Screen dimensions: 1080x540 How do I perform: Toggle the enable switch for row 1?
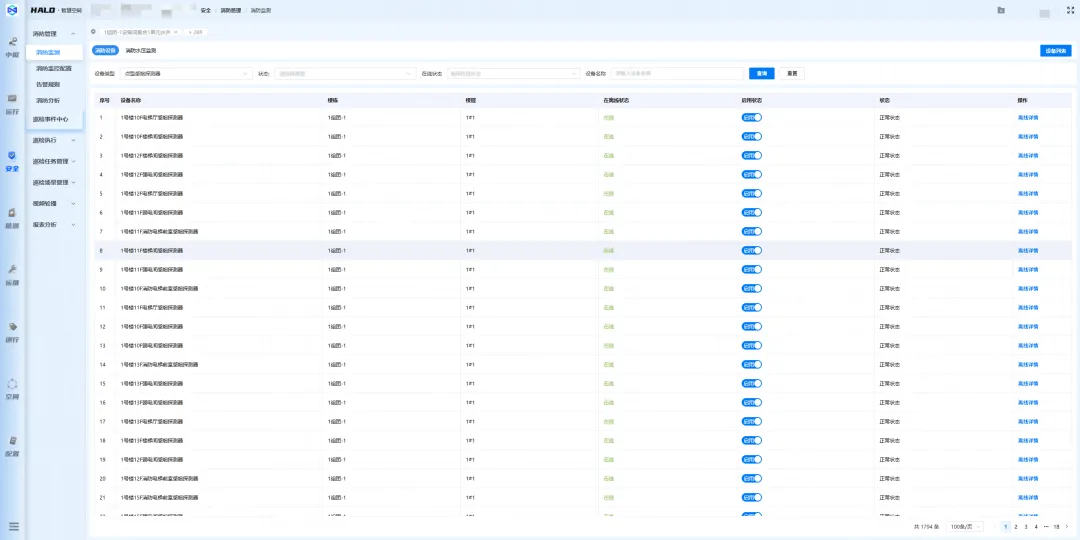(752, 117)
